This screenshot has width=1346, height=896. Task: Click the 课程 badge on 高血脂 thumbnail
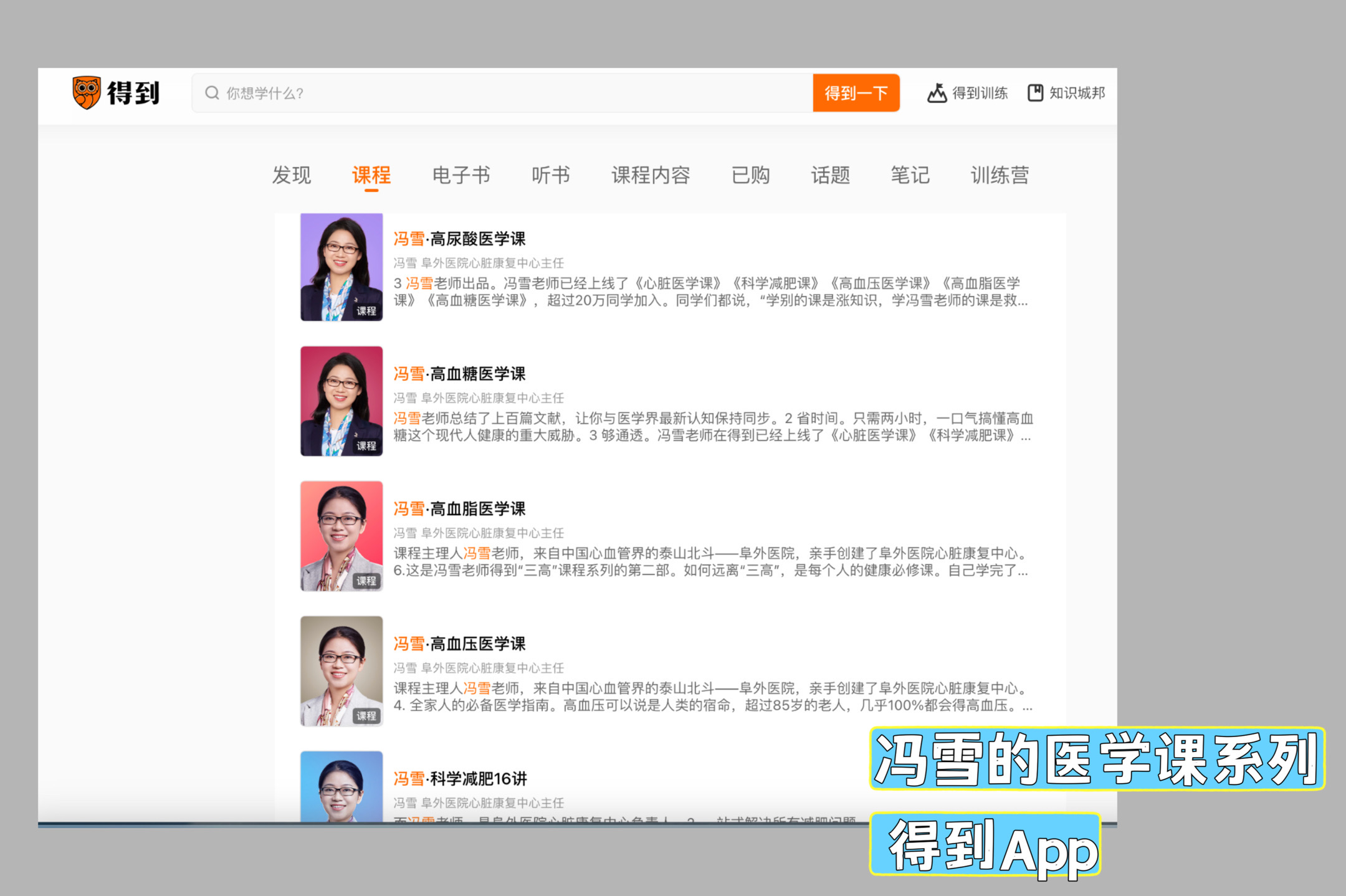(x=366, y=581)
